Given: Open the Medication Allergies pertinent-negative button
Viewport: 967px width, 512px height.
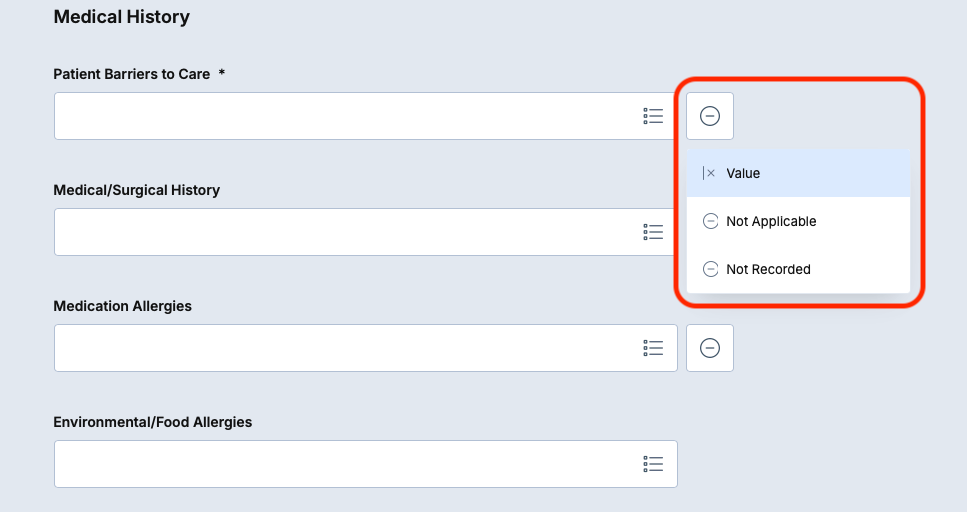Looking at the screenshot, I should pos(710,348).
